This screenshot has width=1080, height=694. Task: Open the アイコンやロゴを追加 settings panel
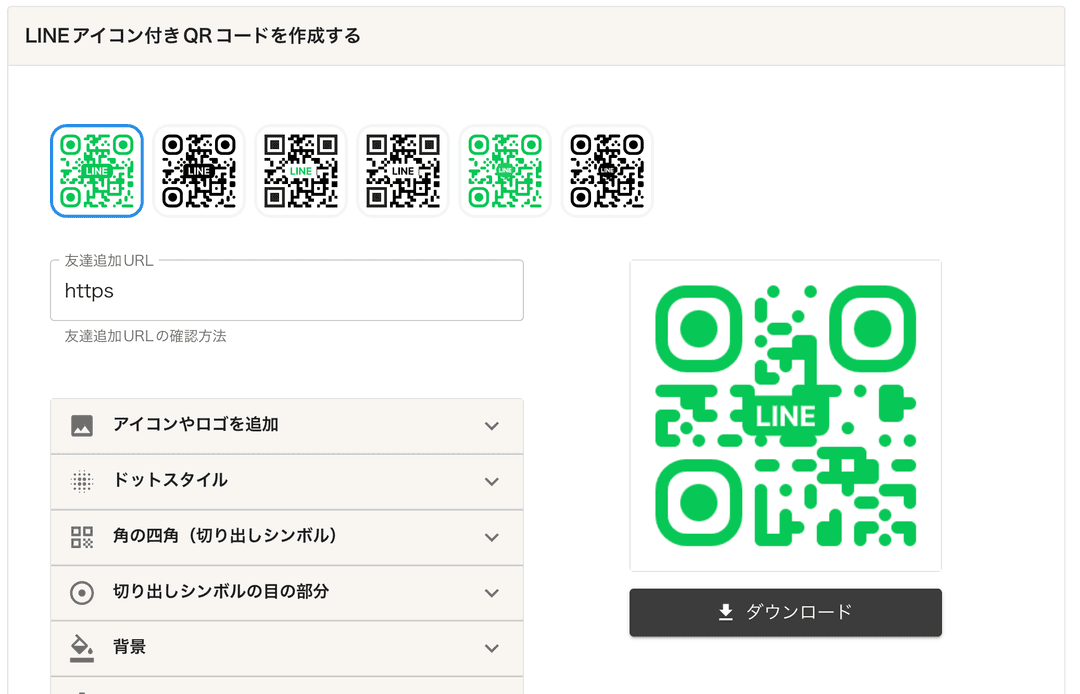pos(287,426)
